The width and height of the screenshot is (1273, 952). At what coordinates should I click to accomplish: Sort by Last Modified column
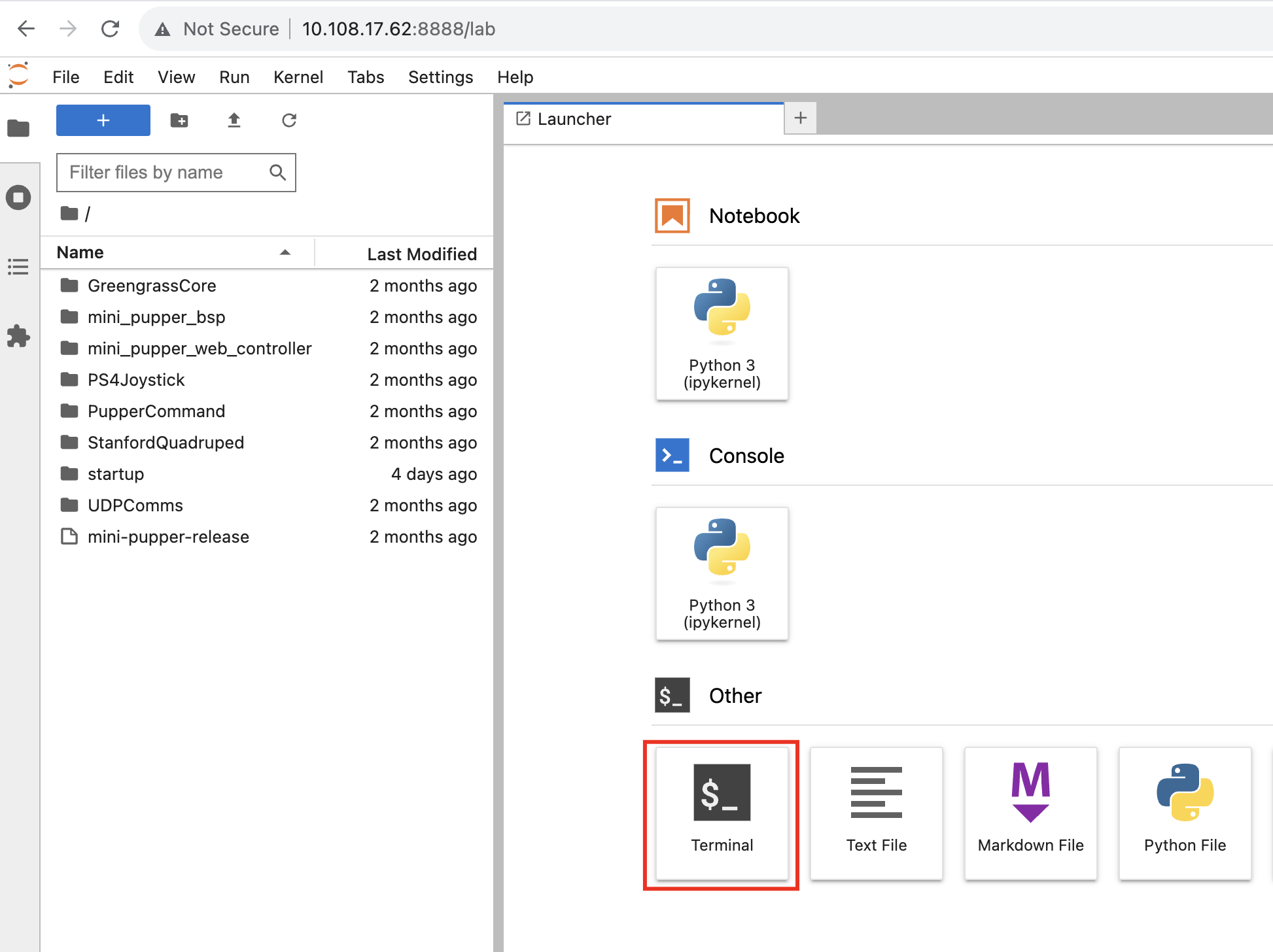pos(421,254)
